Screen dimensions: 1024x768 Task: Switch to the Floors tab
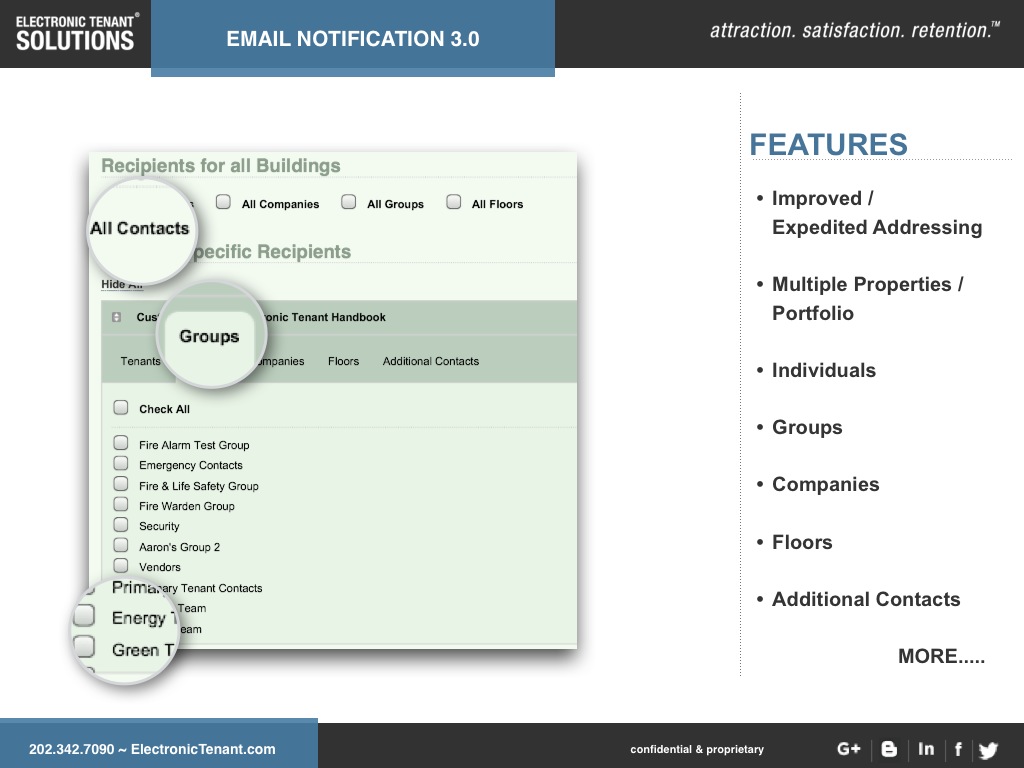pos(343,361)
